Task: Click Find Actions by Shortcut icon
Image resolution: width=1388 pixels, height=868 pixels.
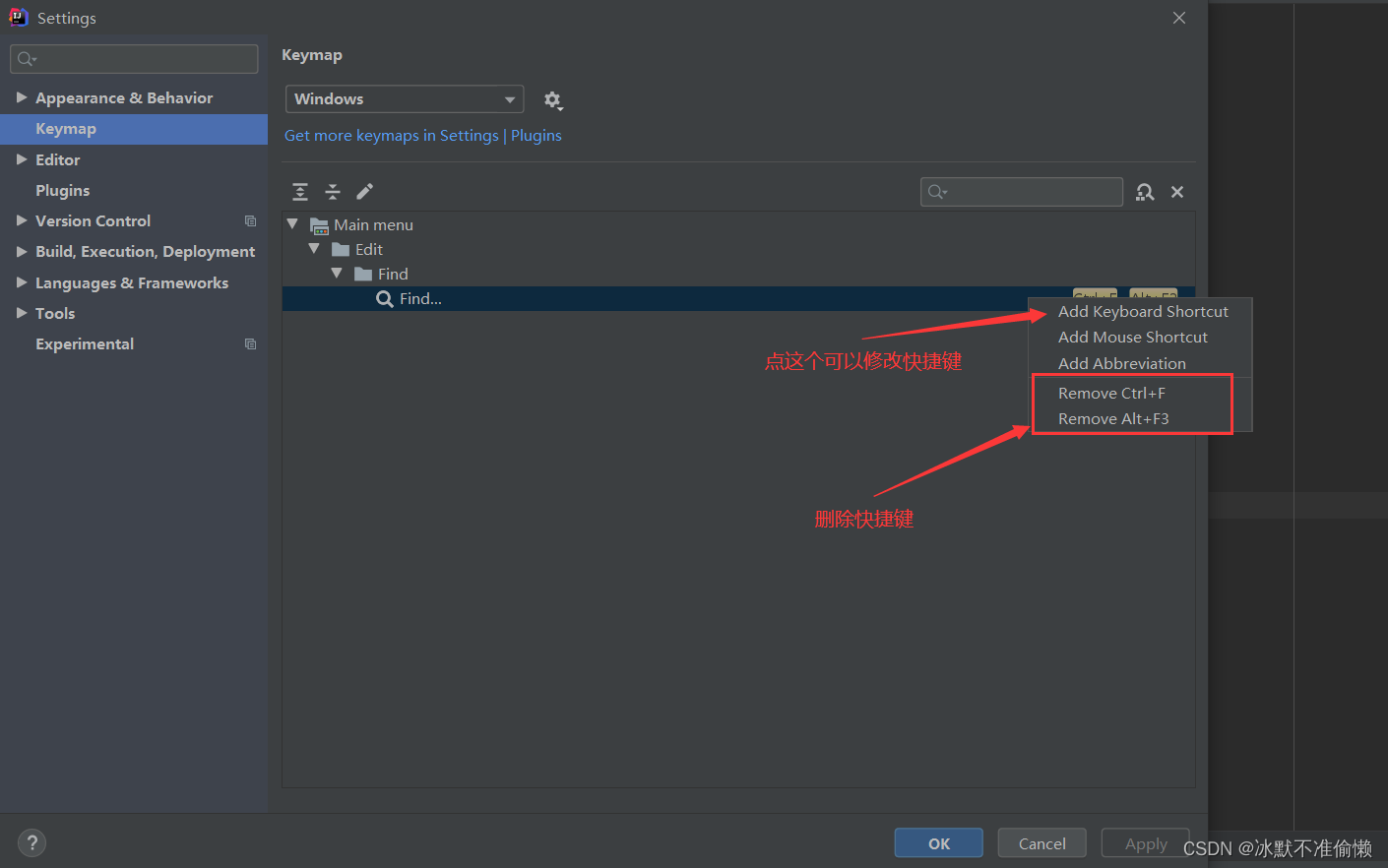Action: 1145,192
